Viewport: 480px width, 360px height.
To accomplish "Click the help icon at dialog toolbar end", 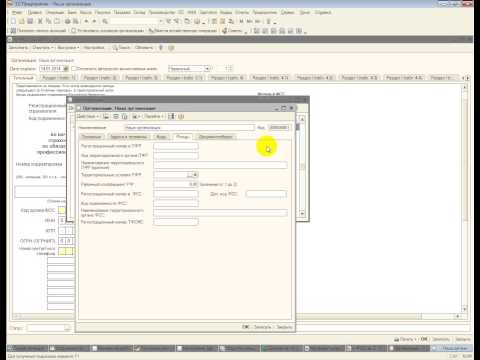I will (181, 116).
